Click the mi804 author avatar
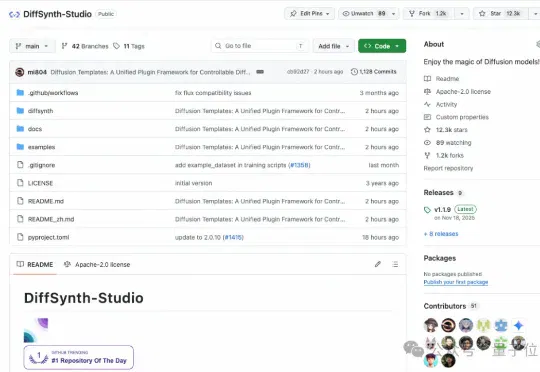 coord(20,72)
